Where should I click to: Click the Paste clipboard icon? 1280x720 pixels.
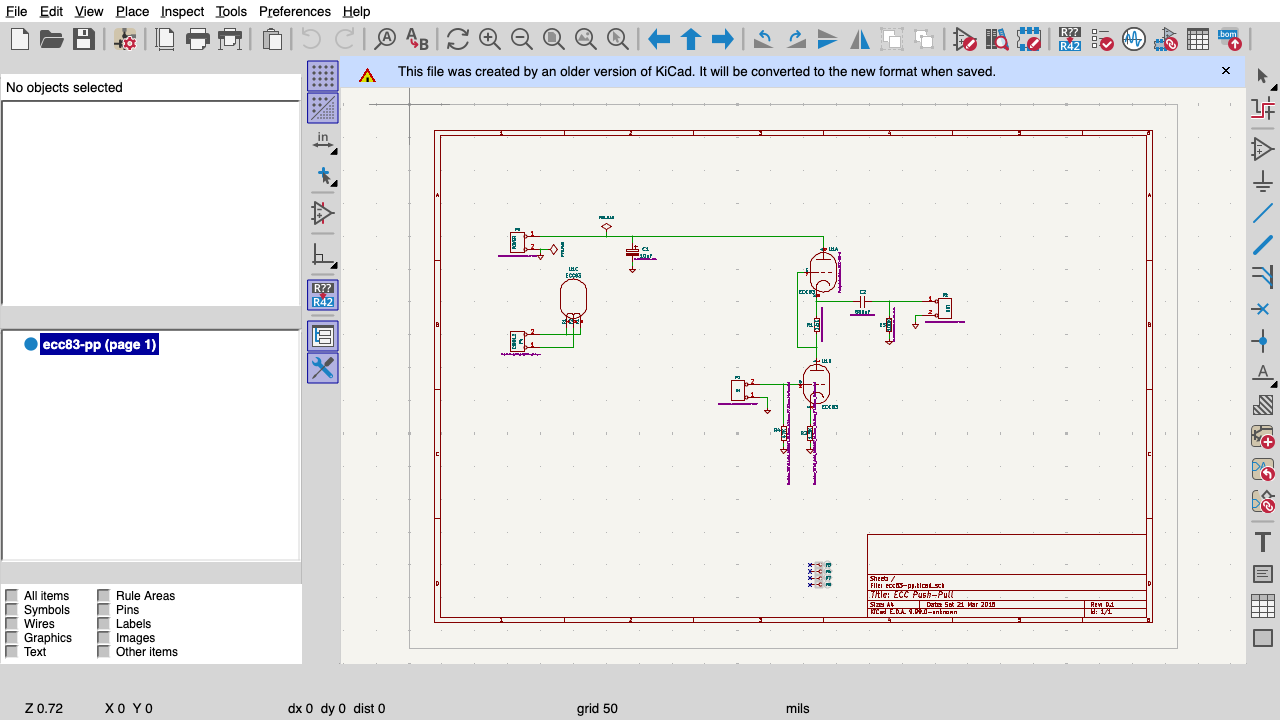coord(272,39)
